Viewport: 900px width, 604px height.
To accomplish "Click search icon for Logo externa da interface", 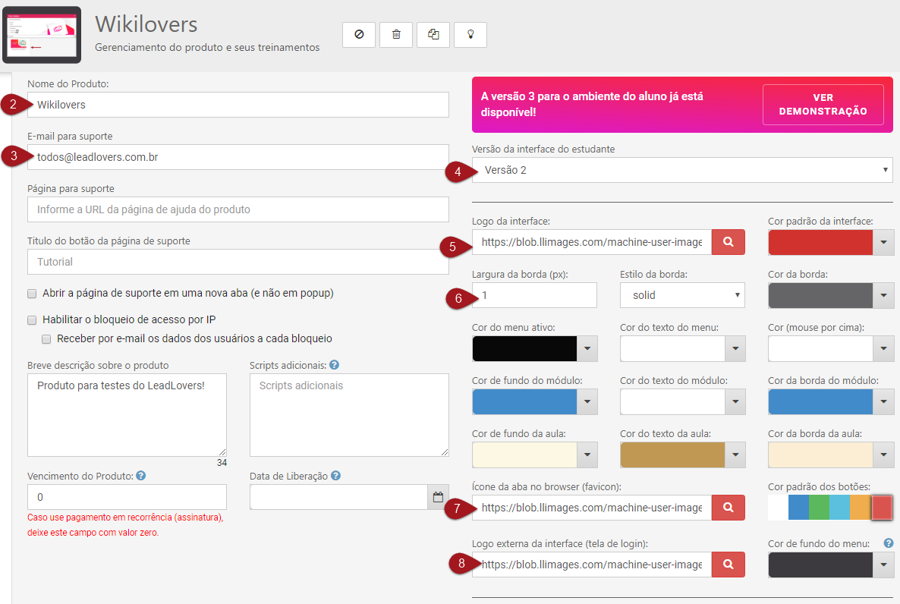I will coord(728,565).
